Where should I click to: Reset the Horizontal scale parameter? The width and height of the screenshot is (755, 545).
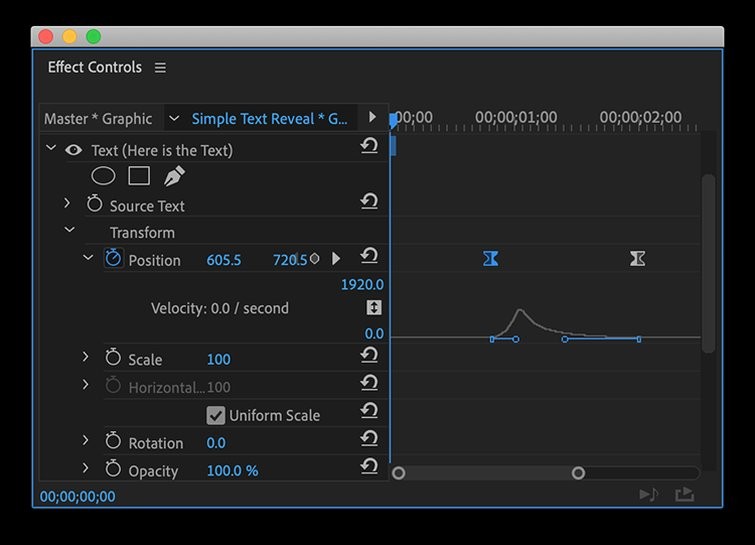click(x=369, y=383)
